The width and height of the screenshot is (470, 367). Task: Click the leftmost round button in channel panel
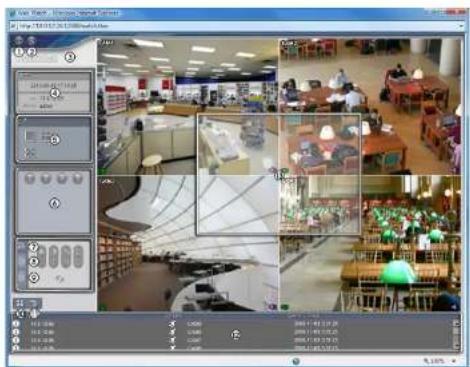pos(30,179)
